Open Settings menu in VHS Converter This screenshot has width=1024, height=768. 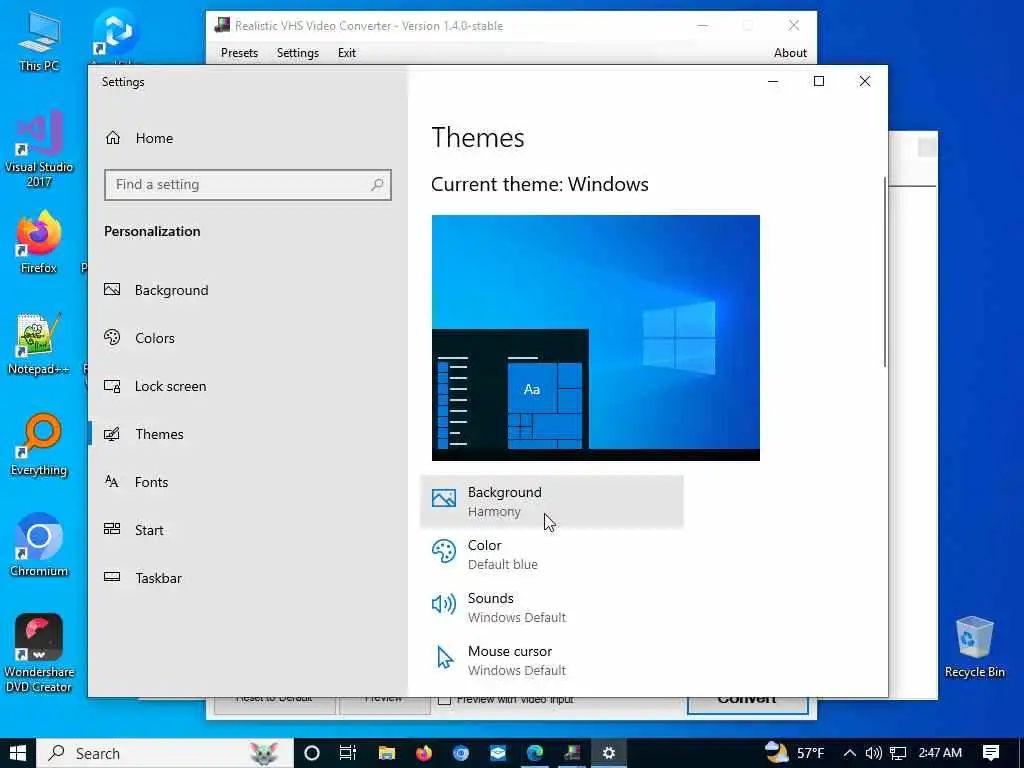point(298,53)
